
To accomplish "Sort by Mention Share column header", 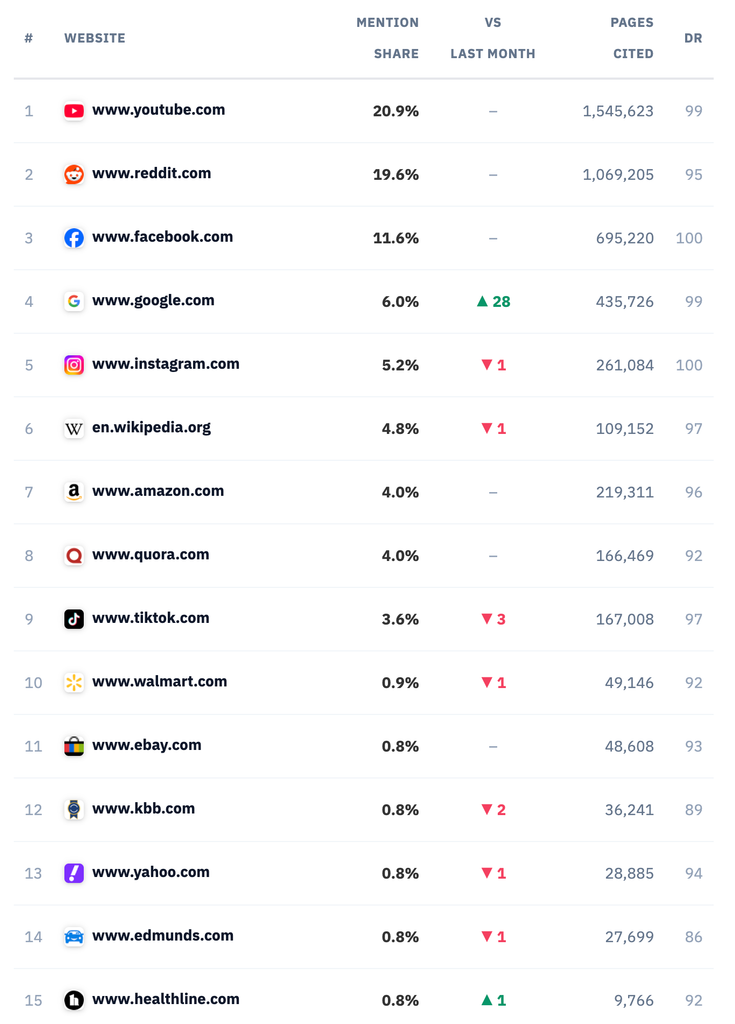I will click(x=387, y=38).
